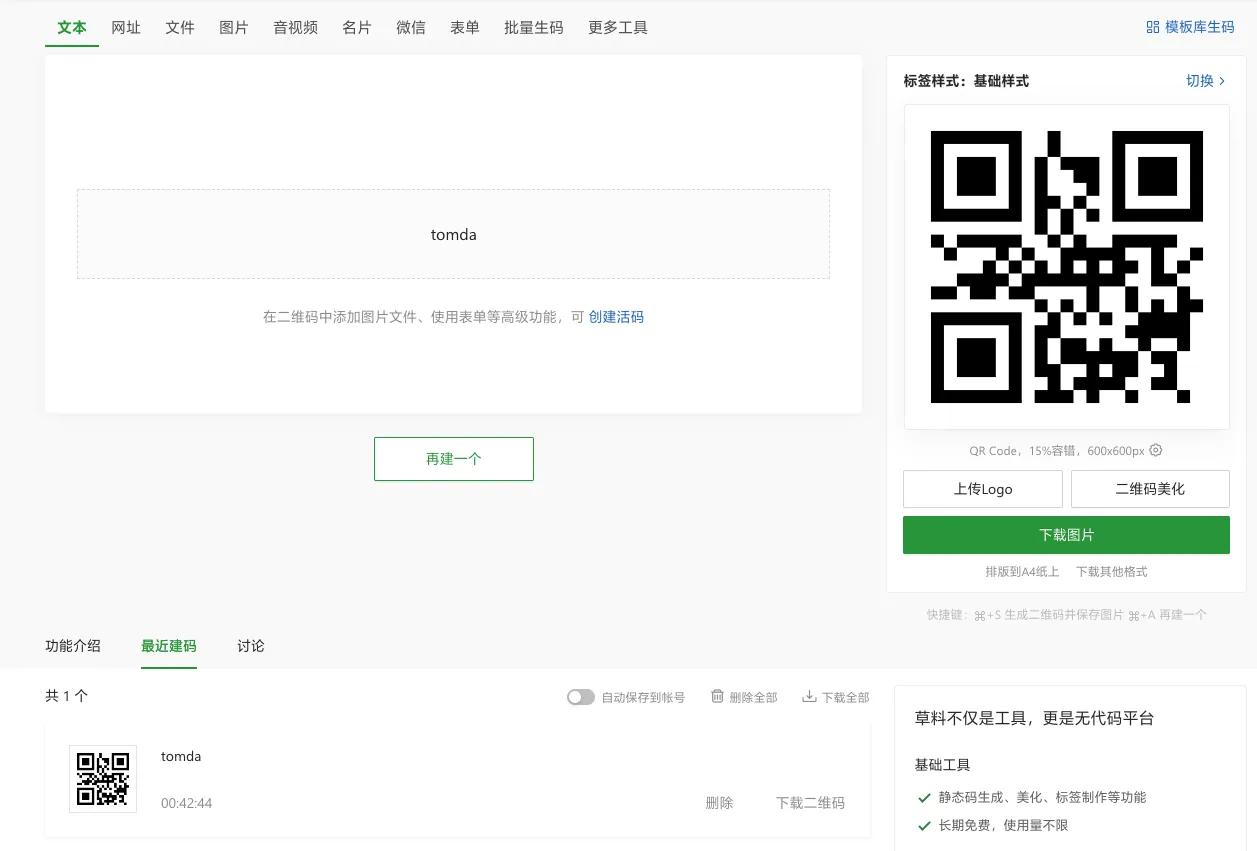
Task: Open the 文件 tab
Action: [x=180, y=27]
